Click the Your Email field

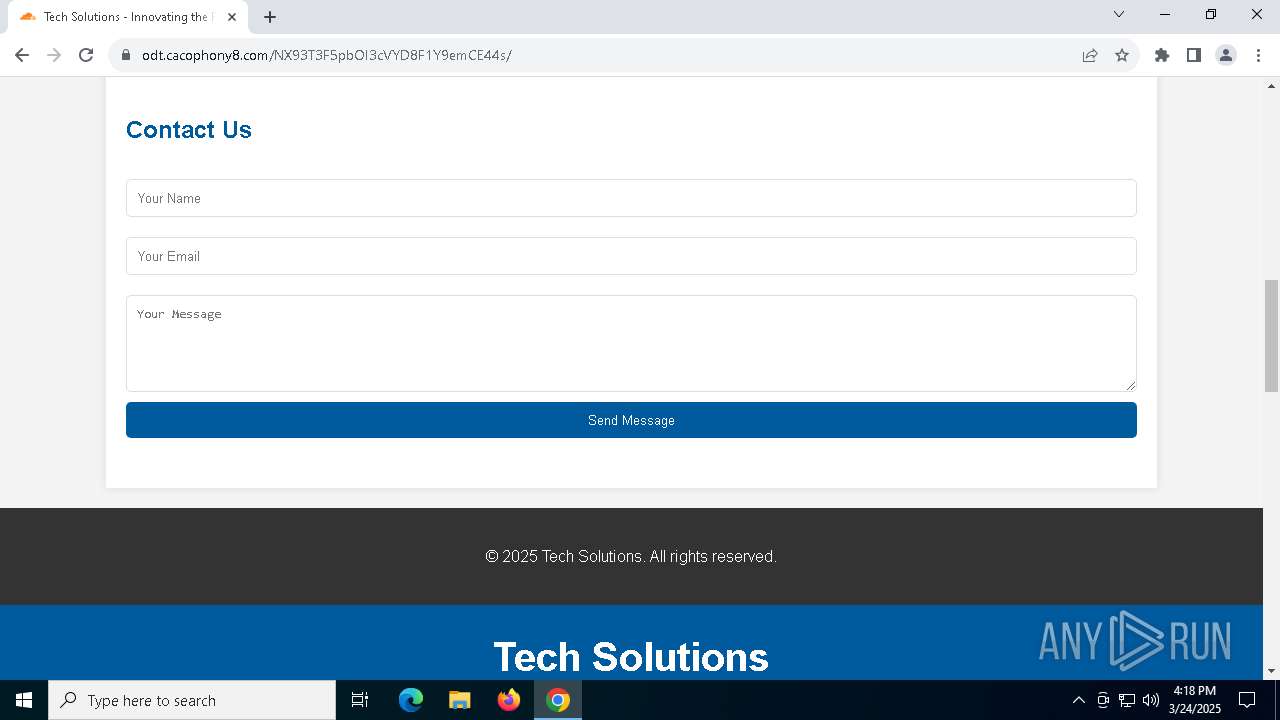point(631,256)
